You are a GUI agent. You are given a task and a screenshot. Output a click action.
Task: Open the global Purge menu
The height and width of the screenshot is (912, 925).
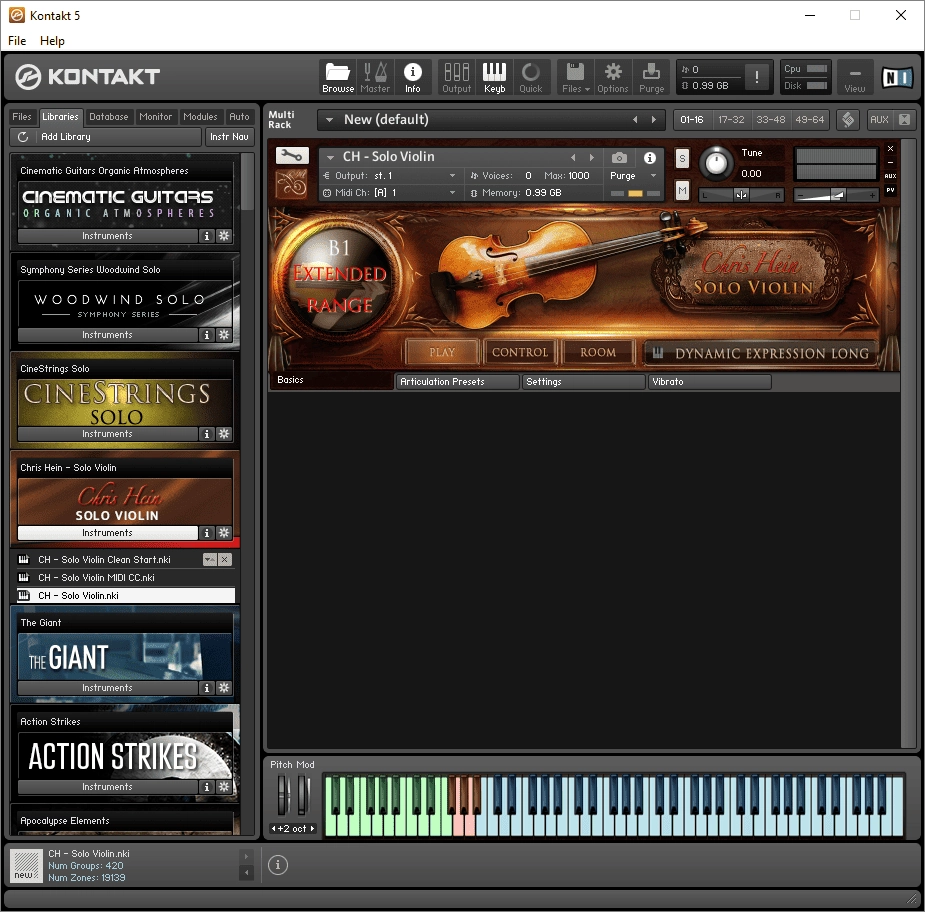click(x=651, y=77)
